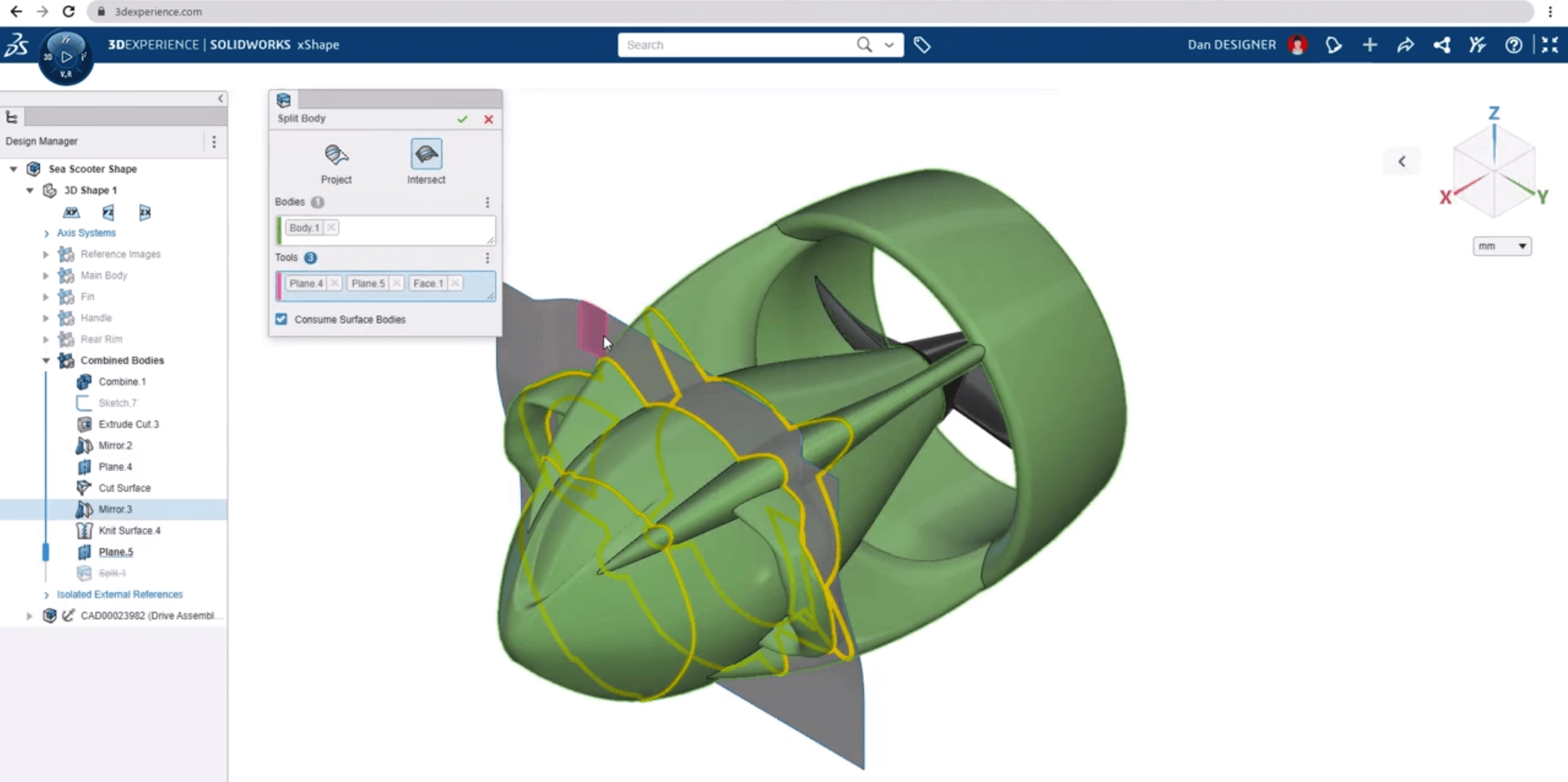1568x782 pixels.
Task: Select the Intersect split mode icon
Action: [x=426, y=155]
